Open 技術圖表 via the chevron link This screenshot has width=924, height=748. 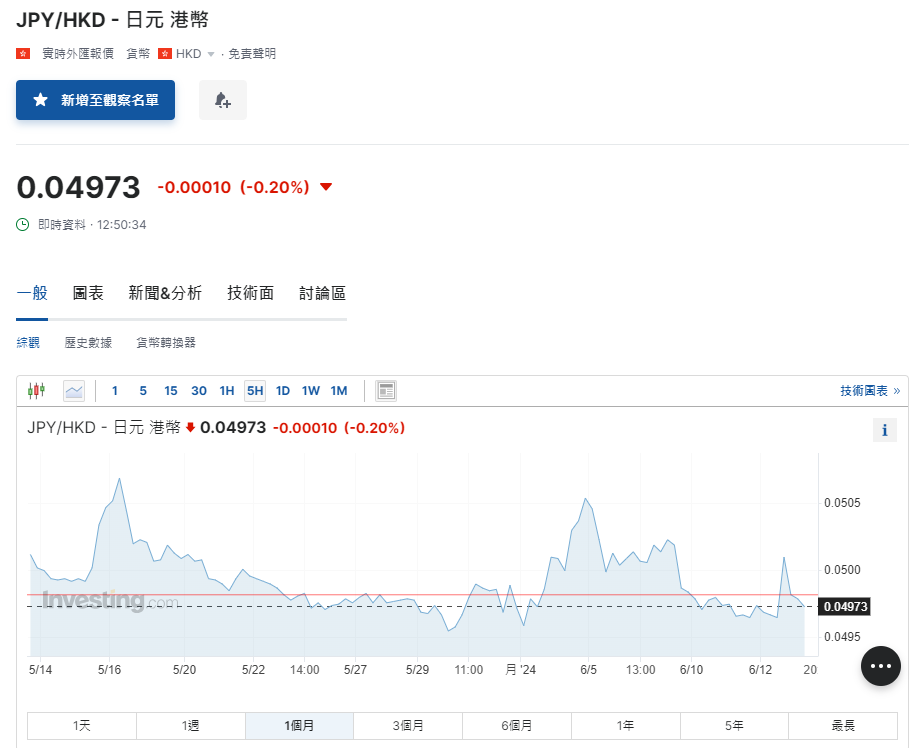(868, 390)
